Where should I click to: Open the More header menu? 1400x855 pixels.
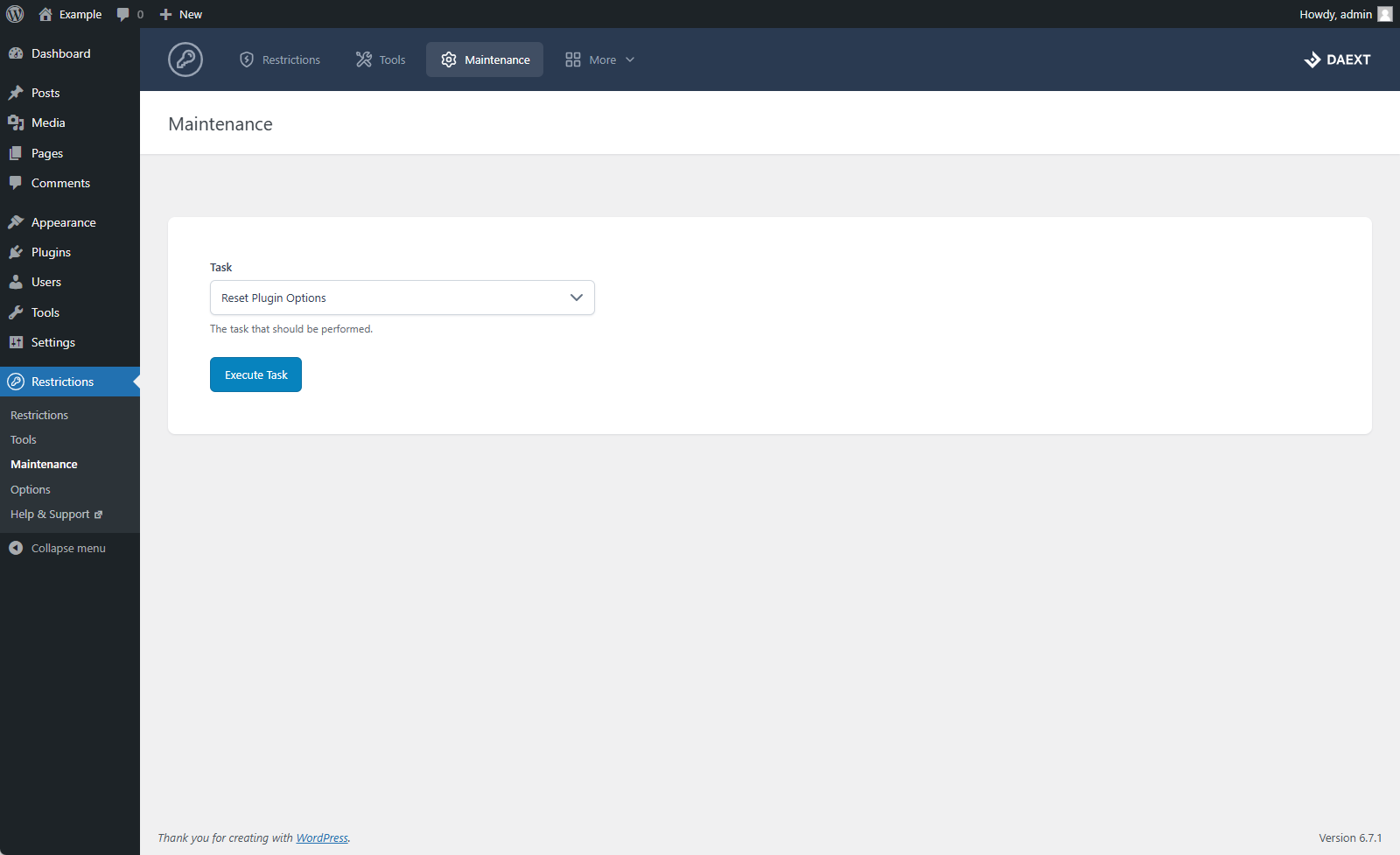pyautogui.click(x=600, y=60)
